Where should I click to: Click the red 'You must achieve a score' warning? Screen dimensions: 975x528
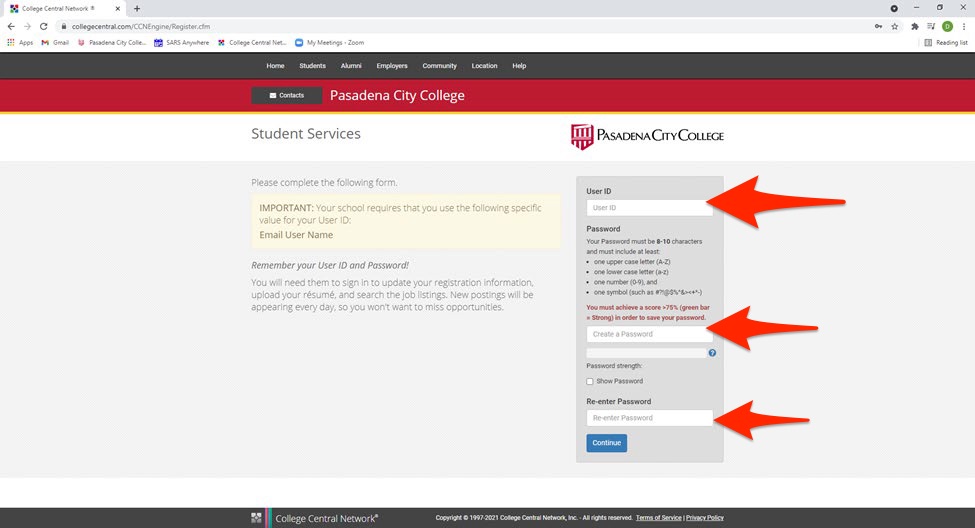(x=647, y=312)
